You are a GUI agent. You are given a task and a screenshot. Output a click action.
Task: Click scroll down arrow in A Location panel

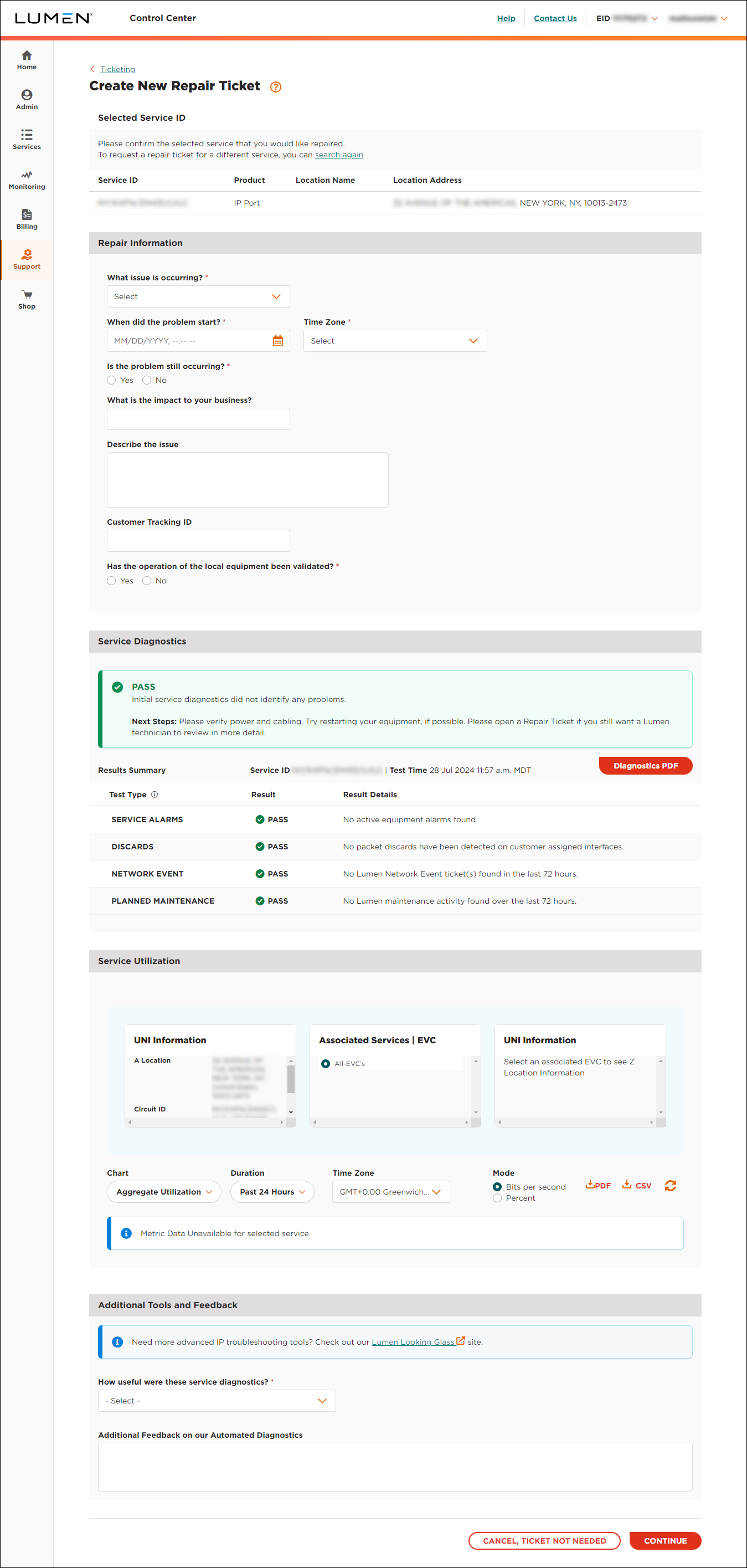click(x=291, y=1112)
